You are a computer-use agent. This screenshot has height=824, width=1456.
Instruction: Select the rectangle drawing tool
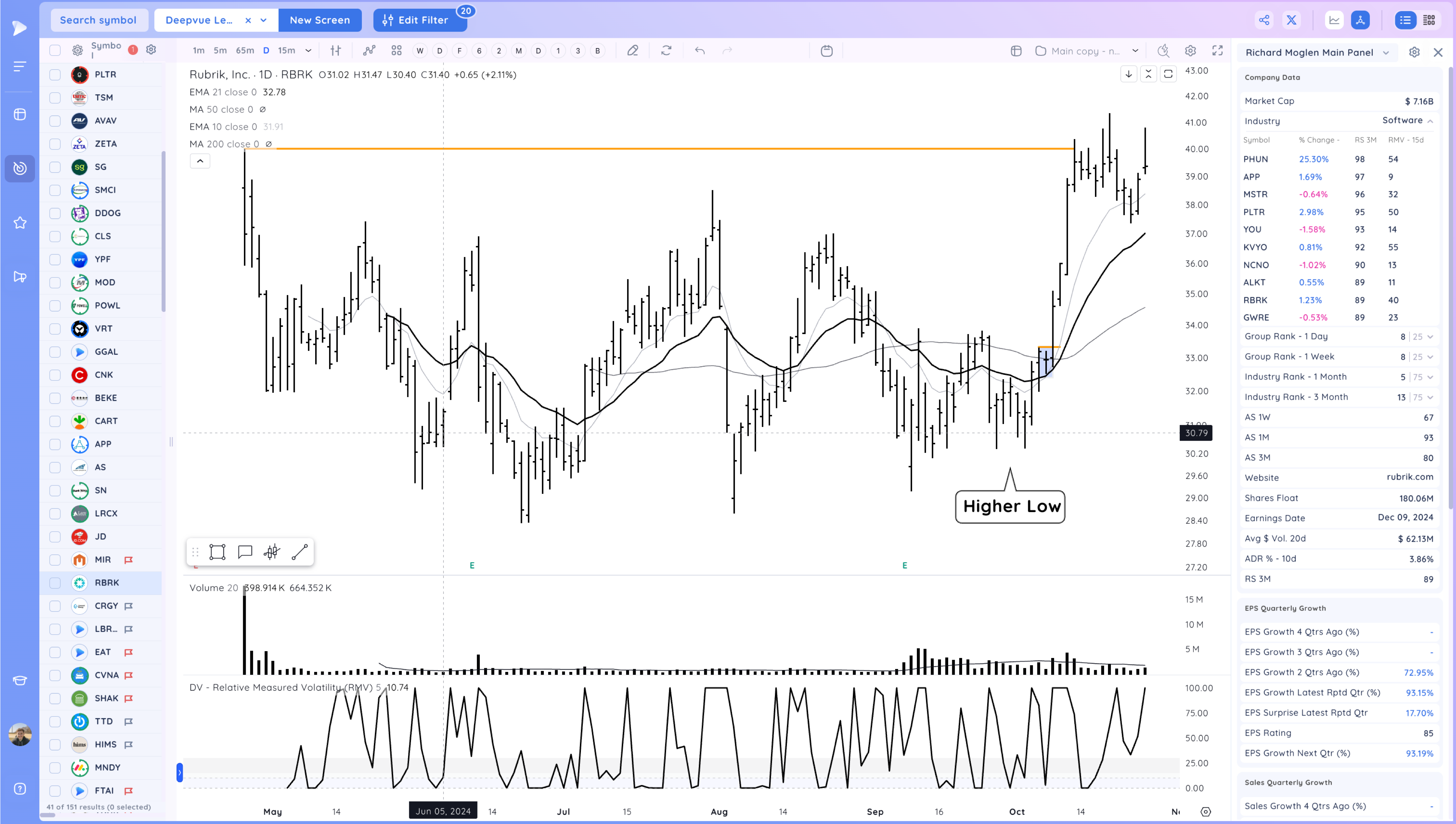coord(217,552)
